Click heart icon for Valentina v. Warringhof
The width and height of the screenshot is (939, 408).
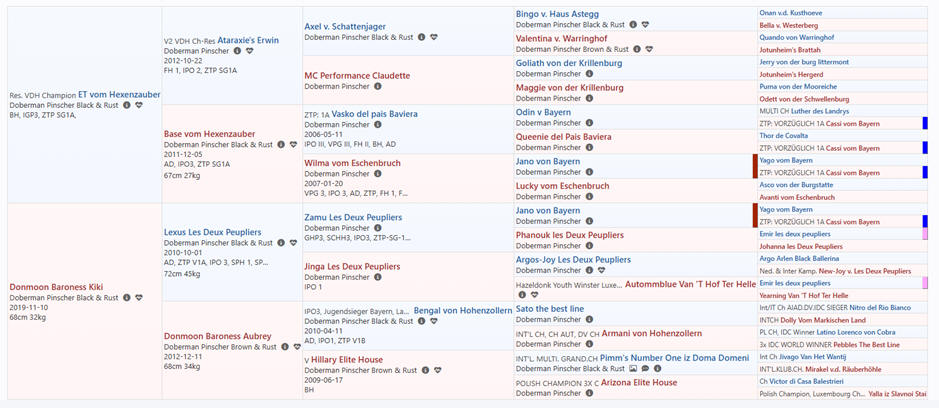click(x=649, y=49)
